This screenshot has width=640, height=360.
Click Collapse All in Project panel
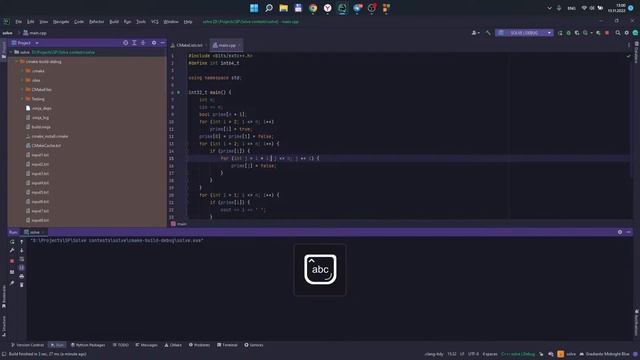143,43
